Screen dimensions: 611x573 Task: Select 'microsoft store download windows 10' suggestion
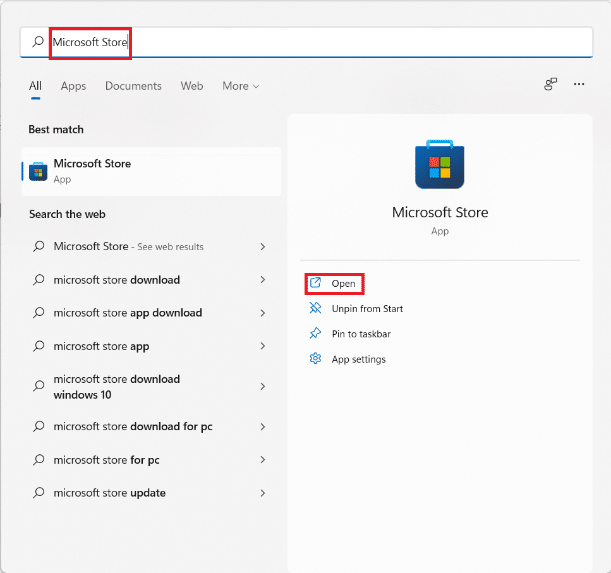[117, 387]
